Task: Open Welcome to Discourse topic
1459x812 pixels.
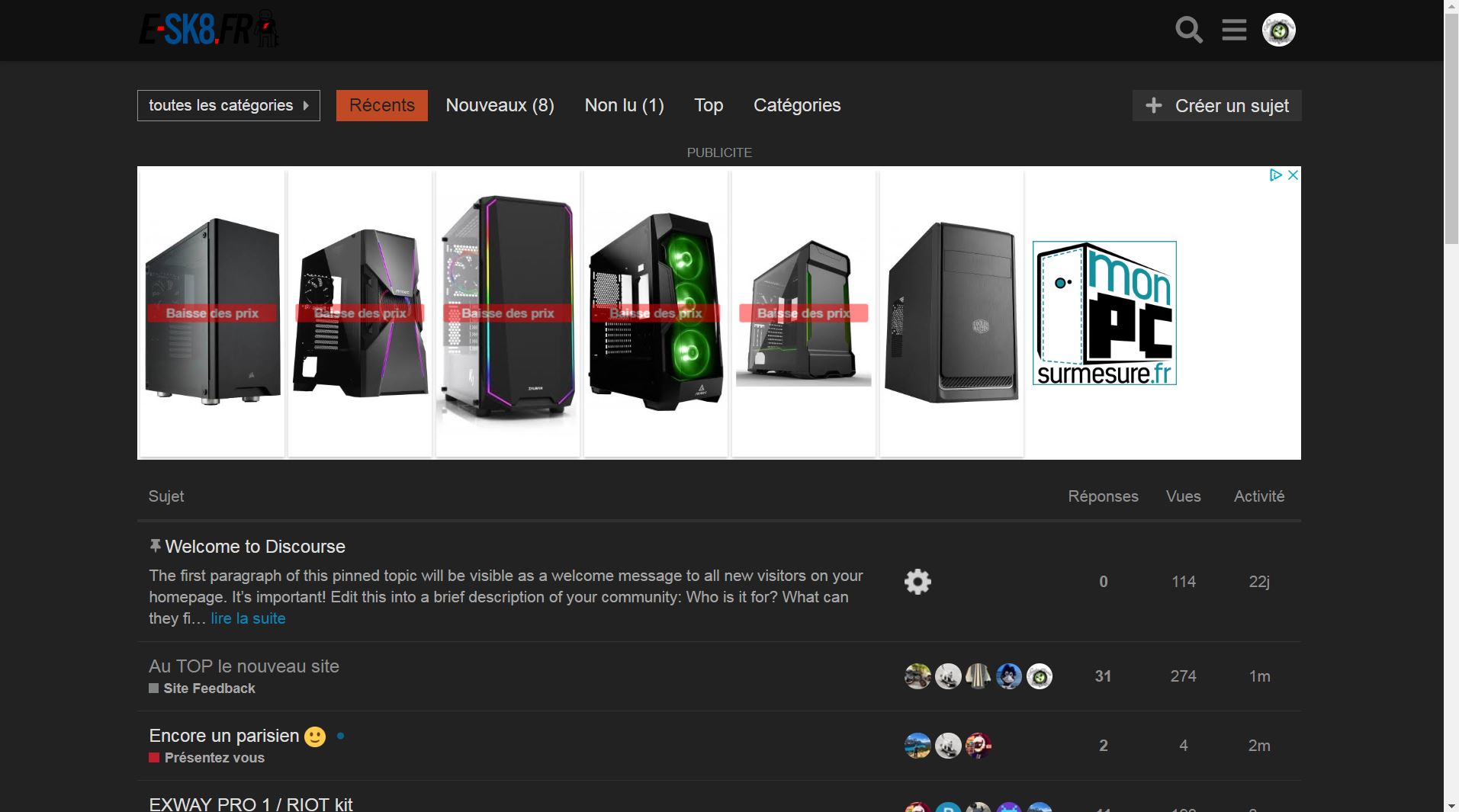Action: pyautogui.click(x=255, y=547)
